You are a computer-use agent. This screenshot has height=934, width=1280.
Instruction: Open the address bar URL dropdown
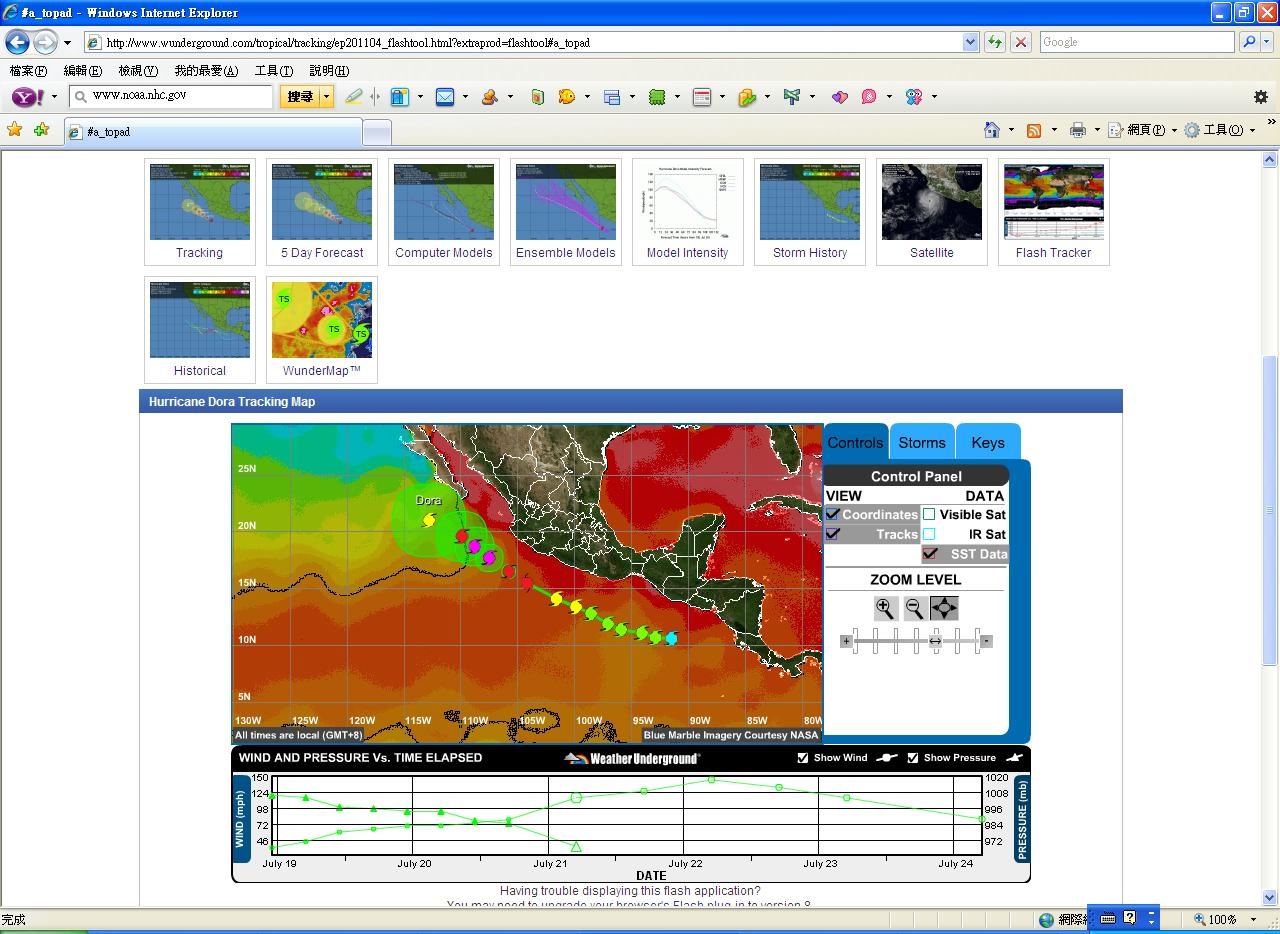pos(970,42)
